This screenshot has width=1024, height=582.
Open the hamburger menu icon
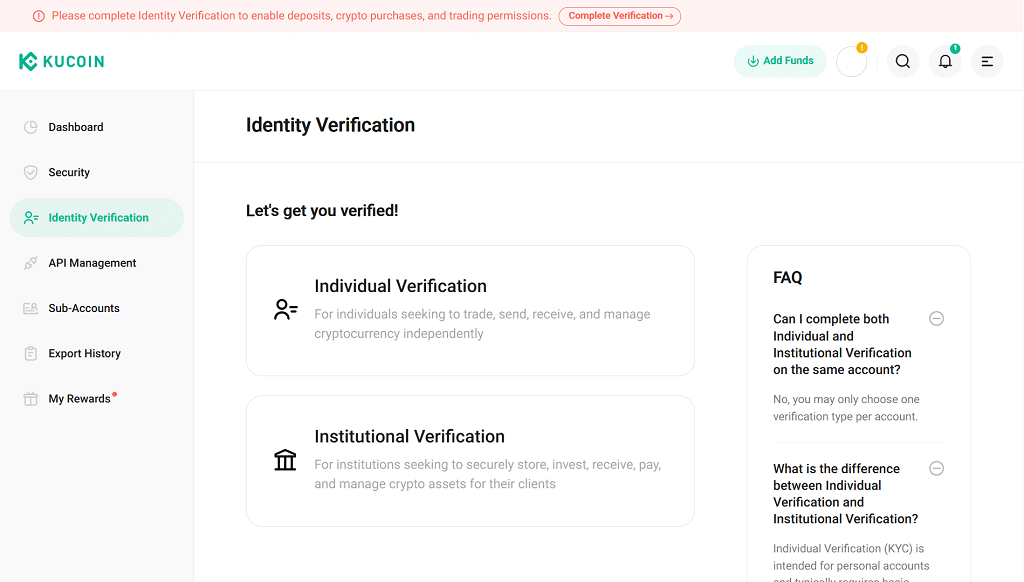[x=987, y=61]
